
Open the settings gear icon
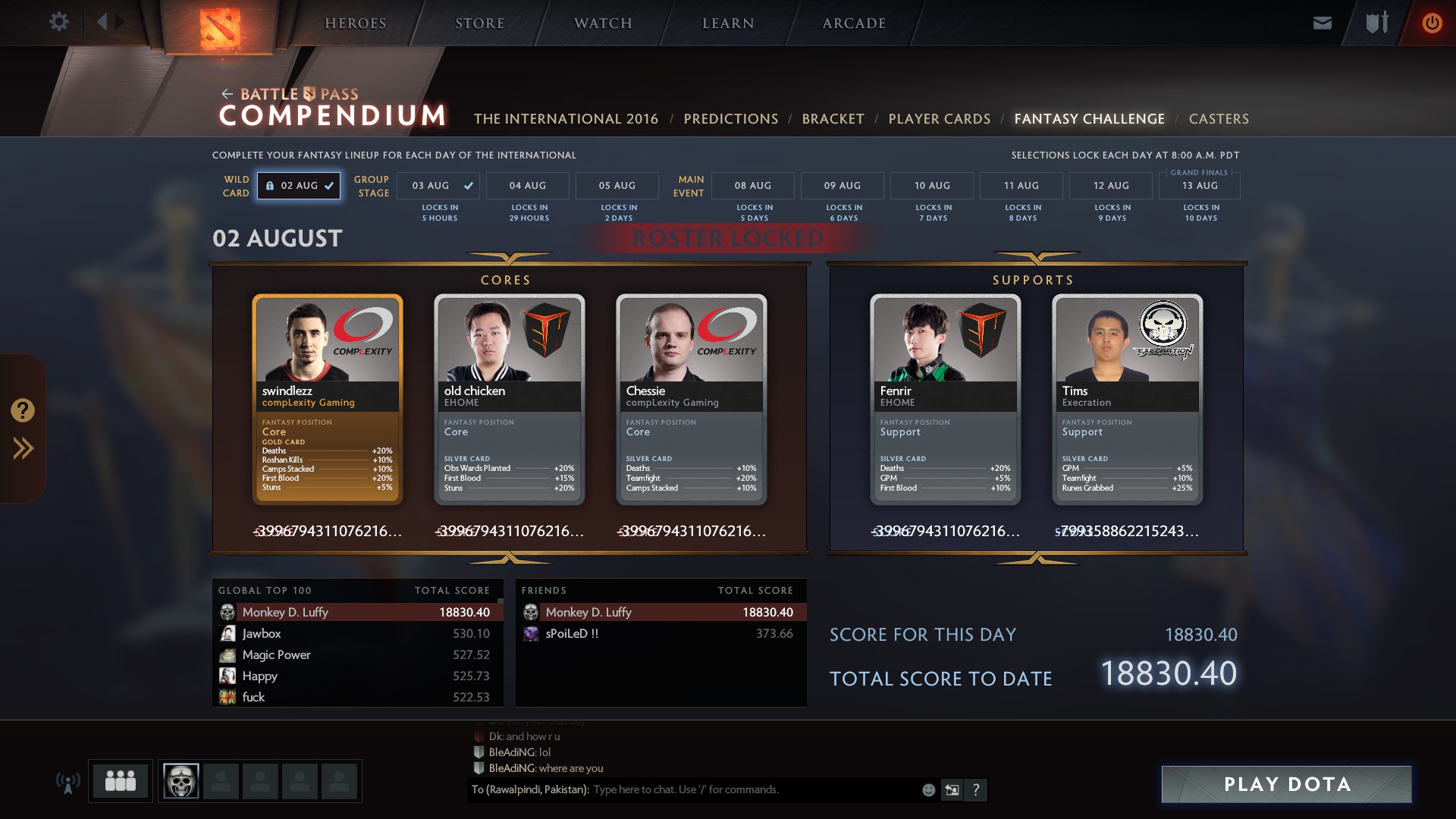(58, 22)
